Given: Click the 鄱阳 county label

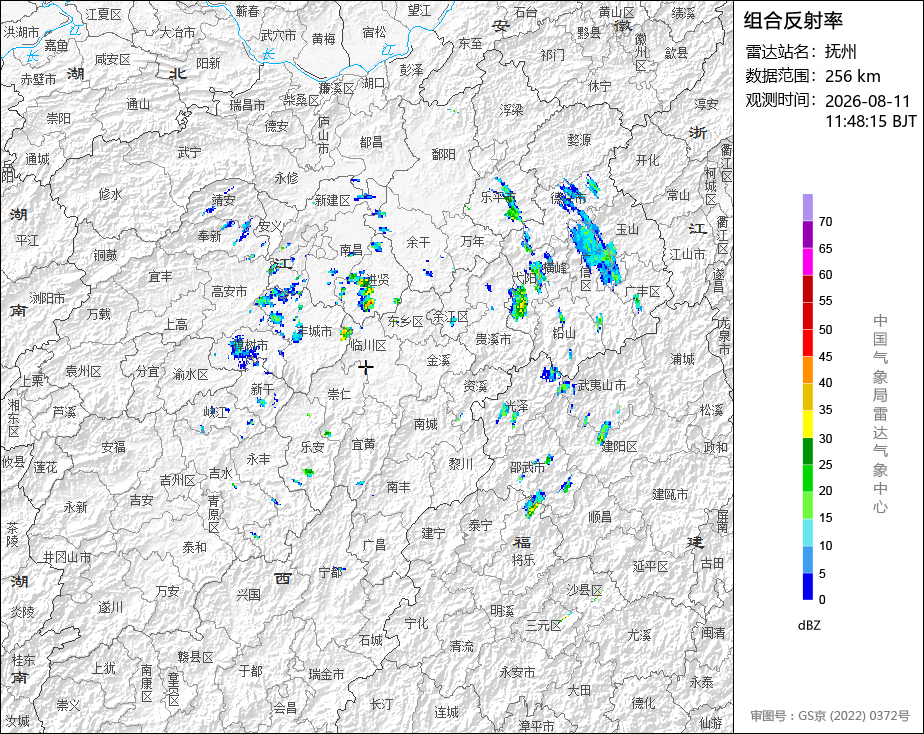Looking at the screenshot, I should (x=443, y=154).
